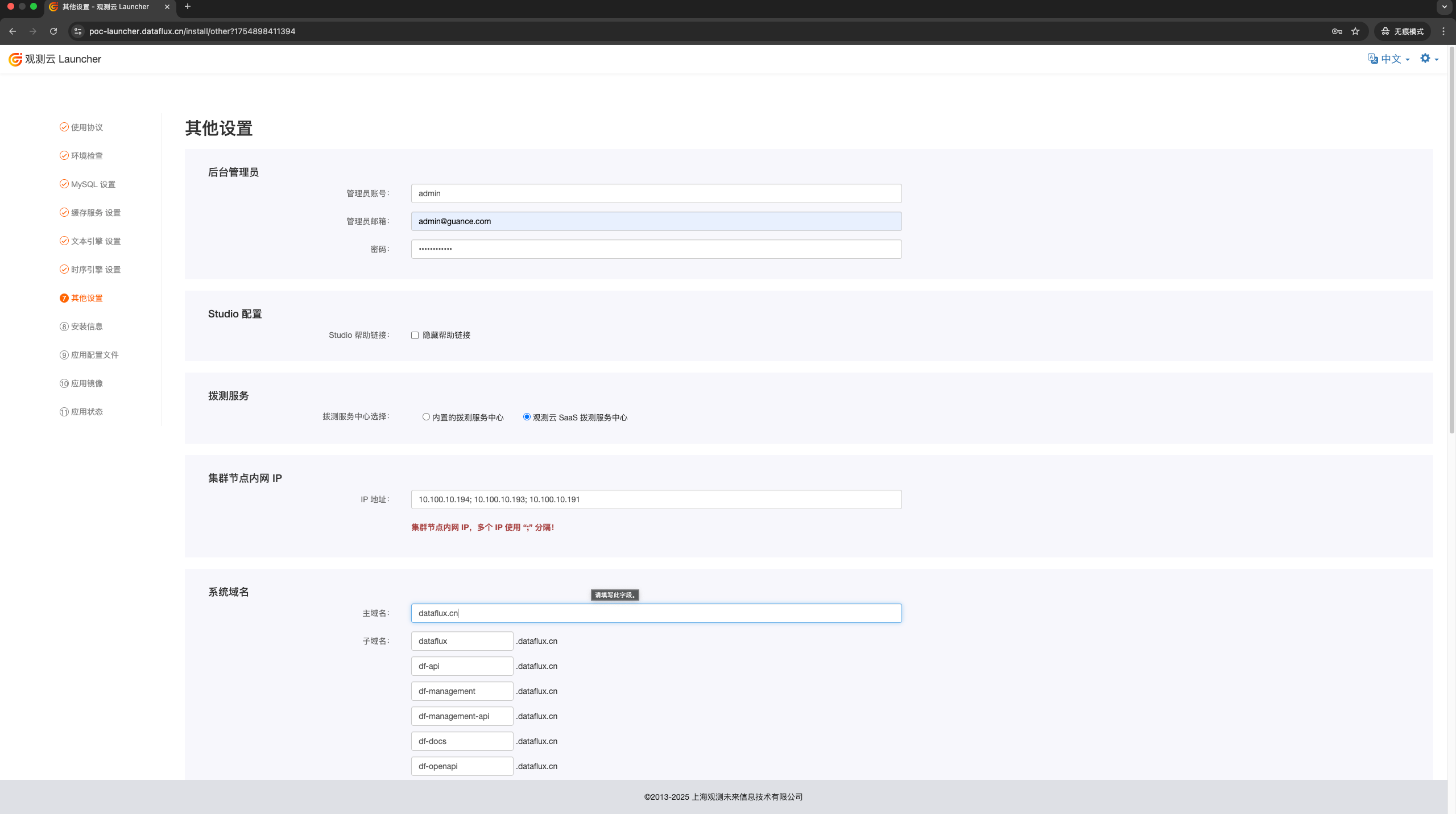Expand the settings gear dropdown

[x=1429, y=59]
